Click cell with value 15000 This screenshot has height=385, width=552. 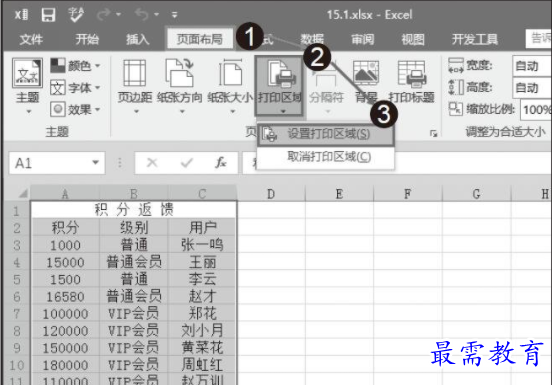click(65, 262)
